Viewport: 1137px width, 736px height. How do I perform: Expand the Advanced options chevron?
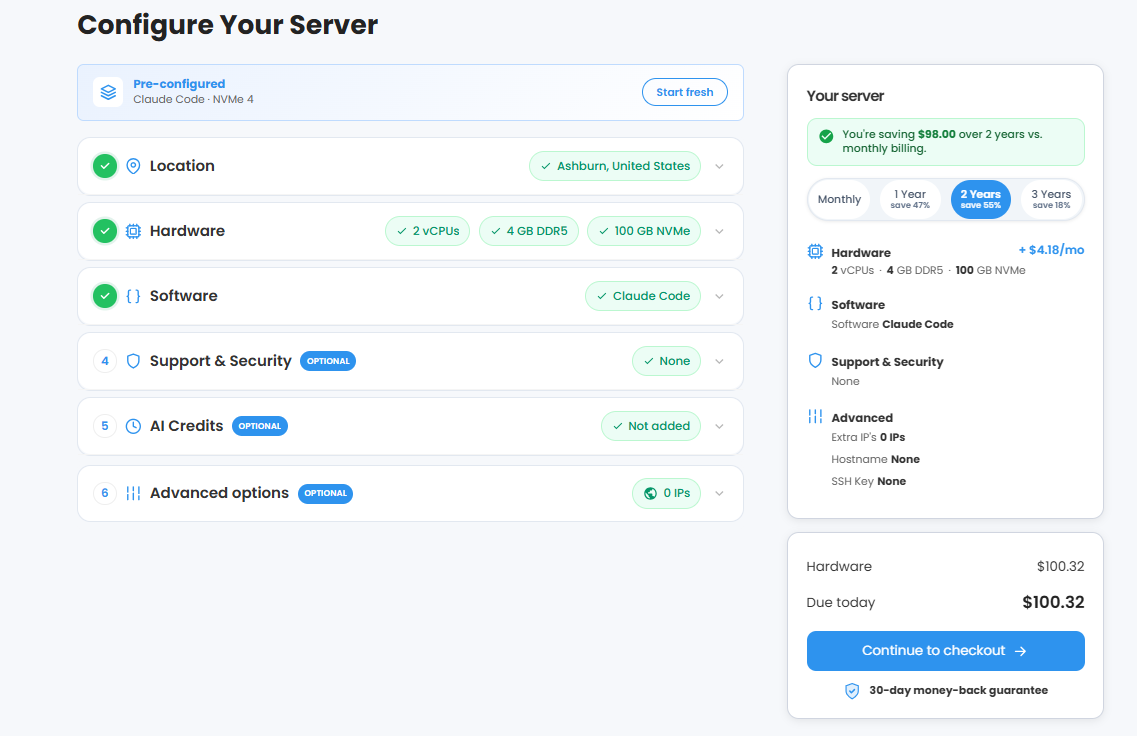click(x=719, y=493)
